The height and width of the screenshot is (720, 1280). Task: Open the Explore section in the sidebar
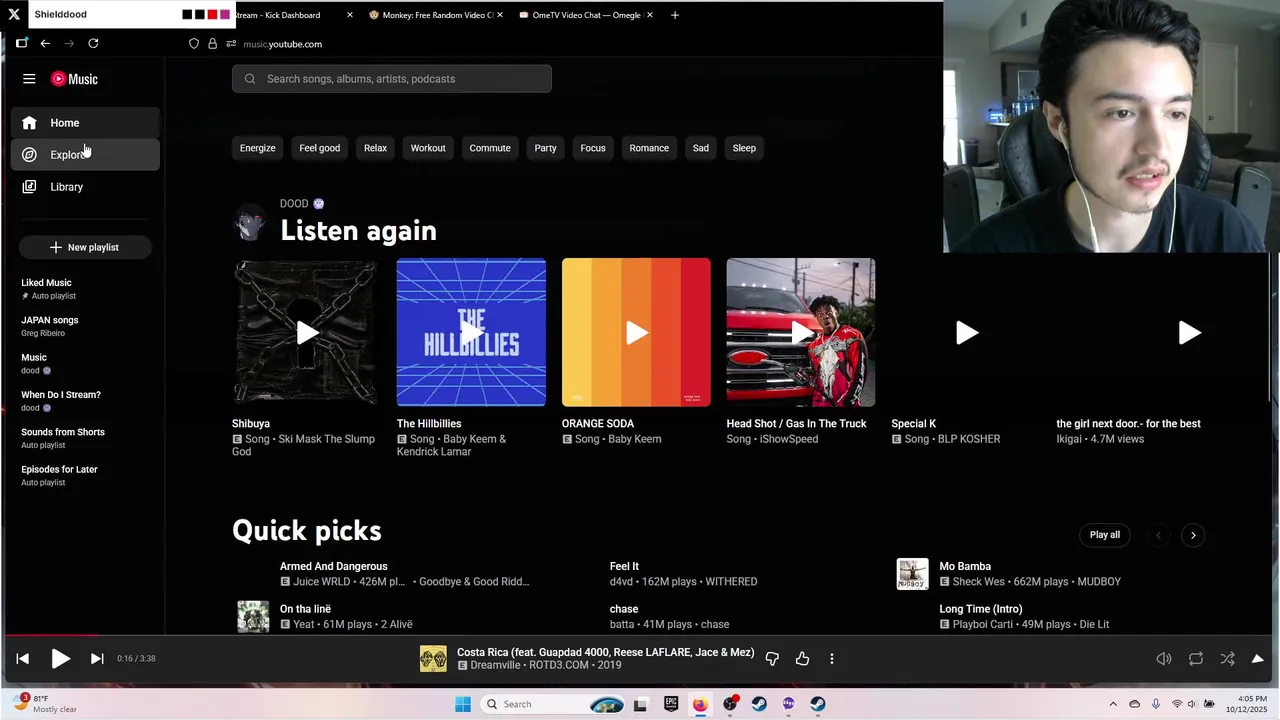click(86, 155)
